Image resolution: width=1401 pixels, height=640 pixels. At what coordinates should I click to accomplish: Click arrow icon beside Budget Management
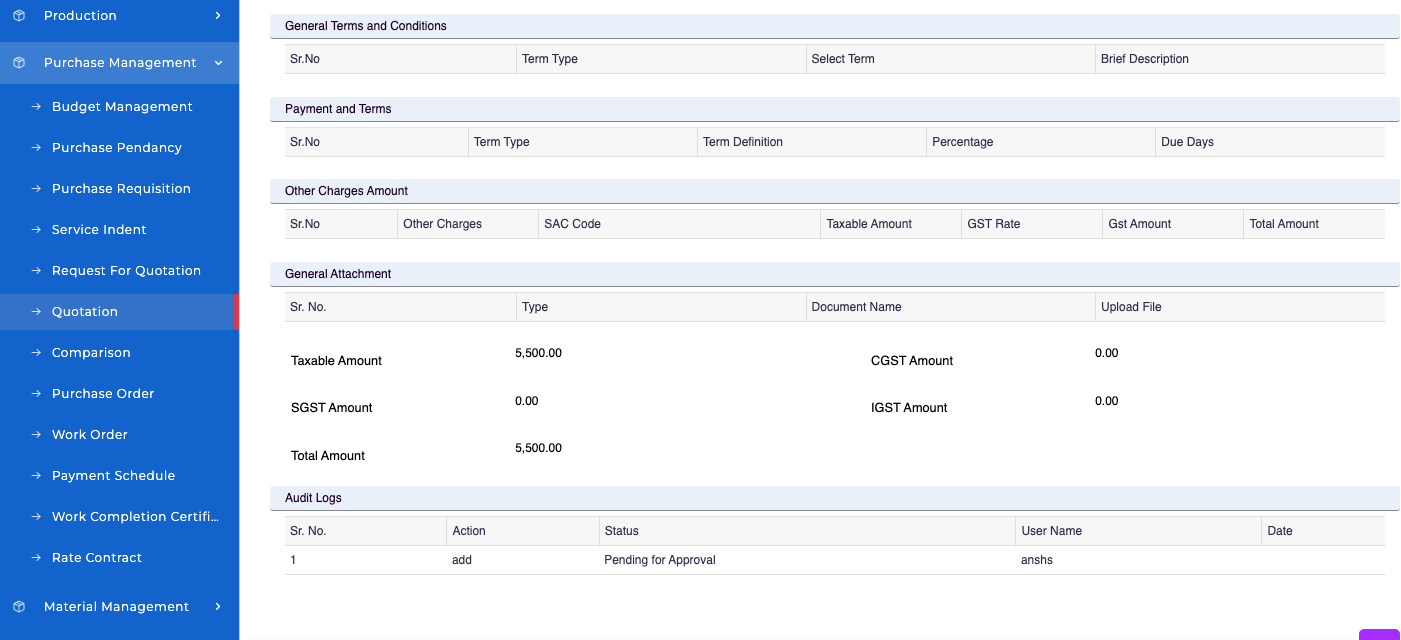click(x=36, y=107)
